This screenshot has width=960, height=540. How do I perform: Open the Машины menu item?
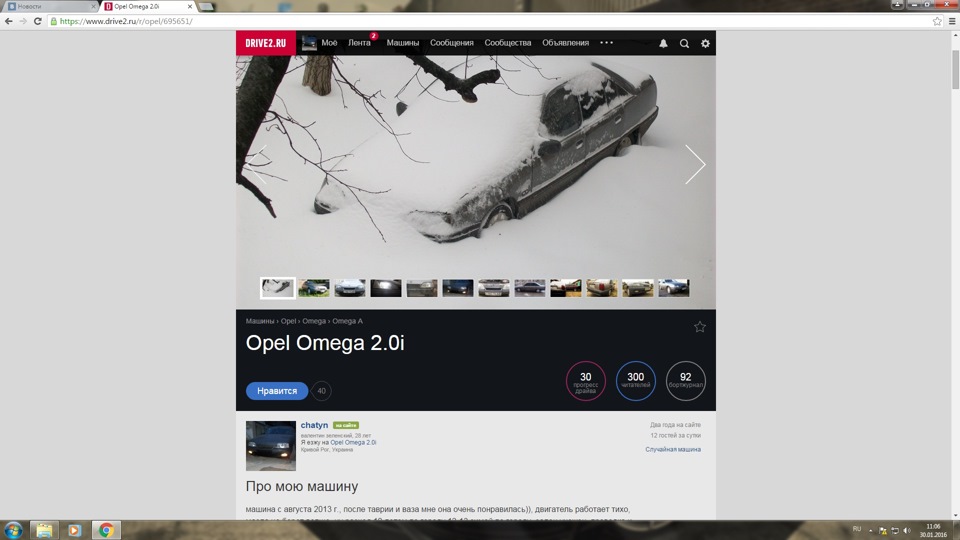point(403,43)
